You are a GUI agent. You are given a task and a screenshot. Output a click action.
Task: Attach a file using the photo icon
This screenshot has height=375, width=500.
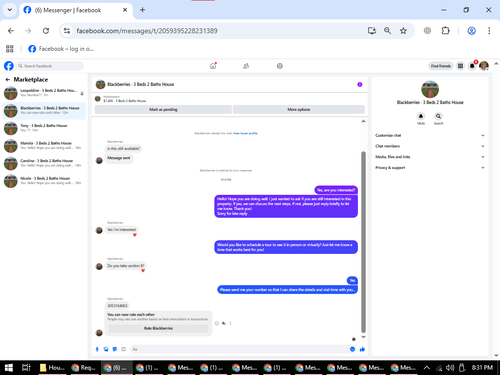pos(106,349)
